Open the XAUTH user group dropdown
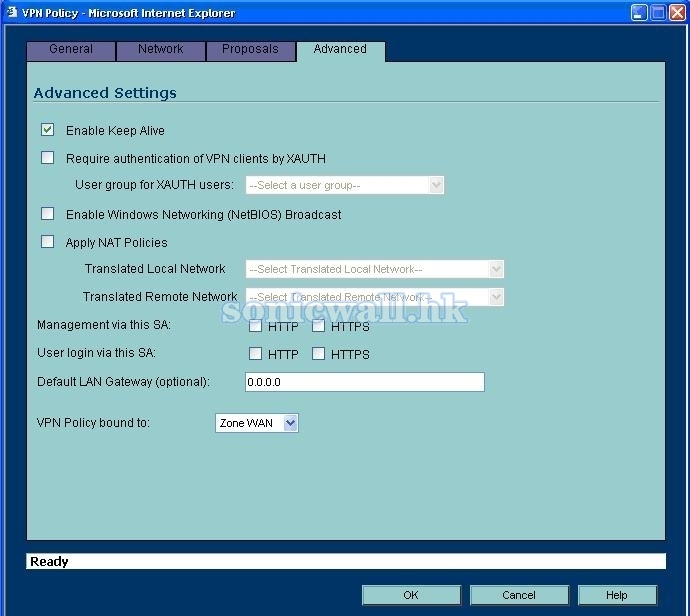Image resolution: width=690 pixels, height=616 pixels. click(x=344, y=185)
